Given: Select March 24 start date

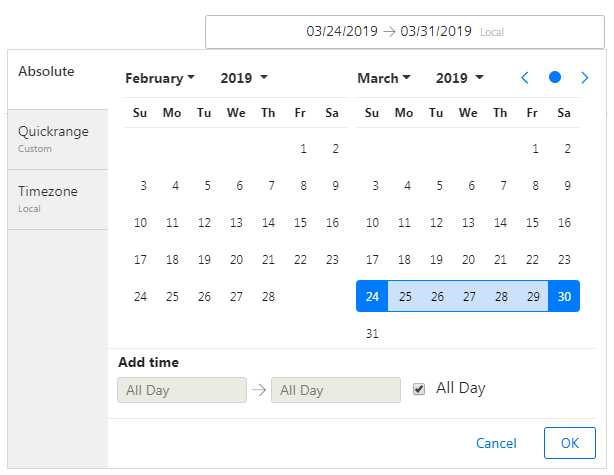Looking at the screenshot, I should [372, 296].
